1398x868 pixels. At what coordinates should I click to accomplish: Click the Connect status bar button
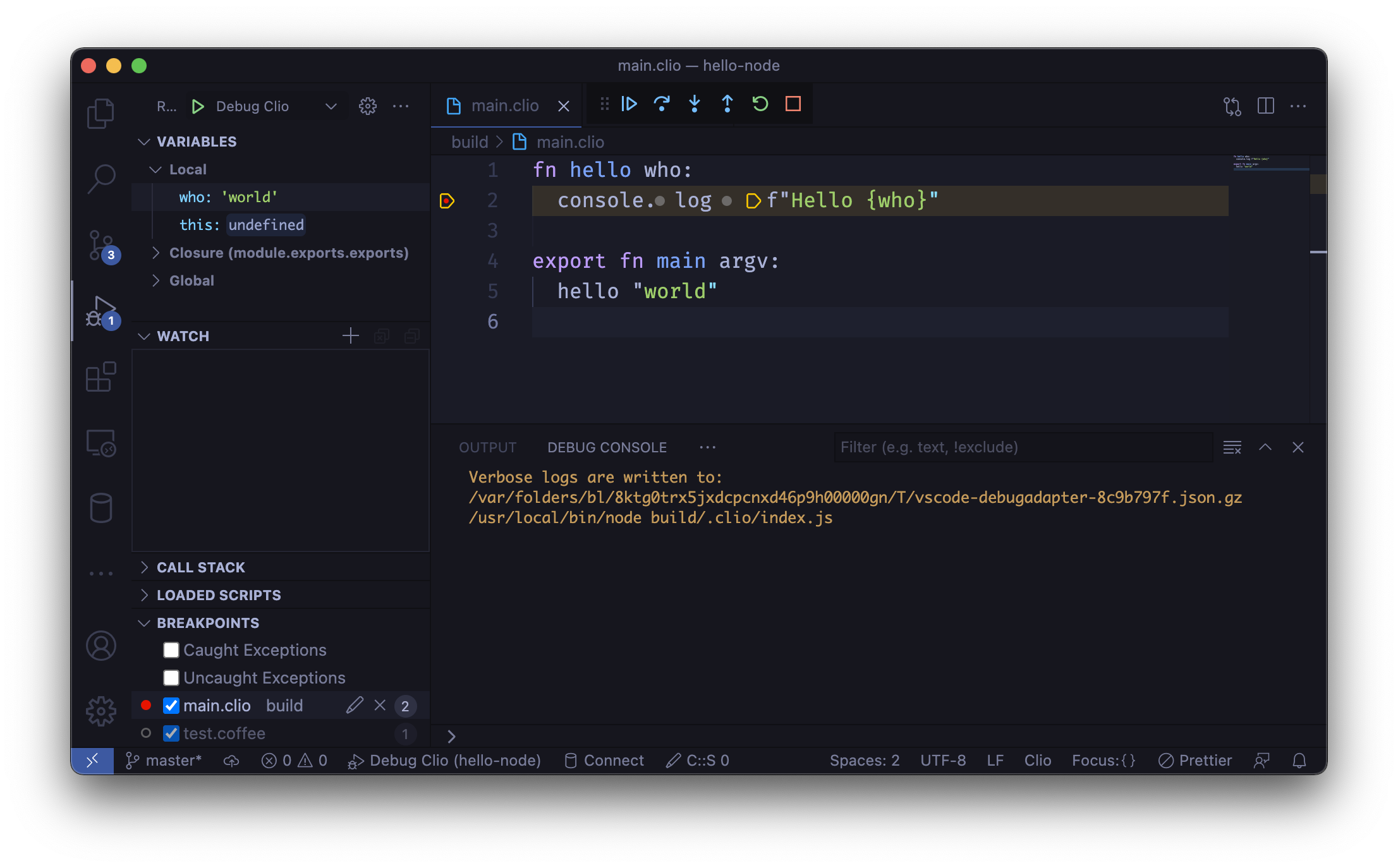click(x=604, y=761)
